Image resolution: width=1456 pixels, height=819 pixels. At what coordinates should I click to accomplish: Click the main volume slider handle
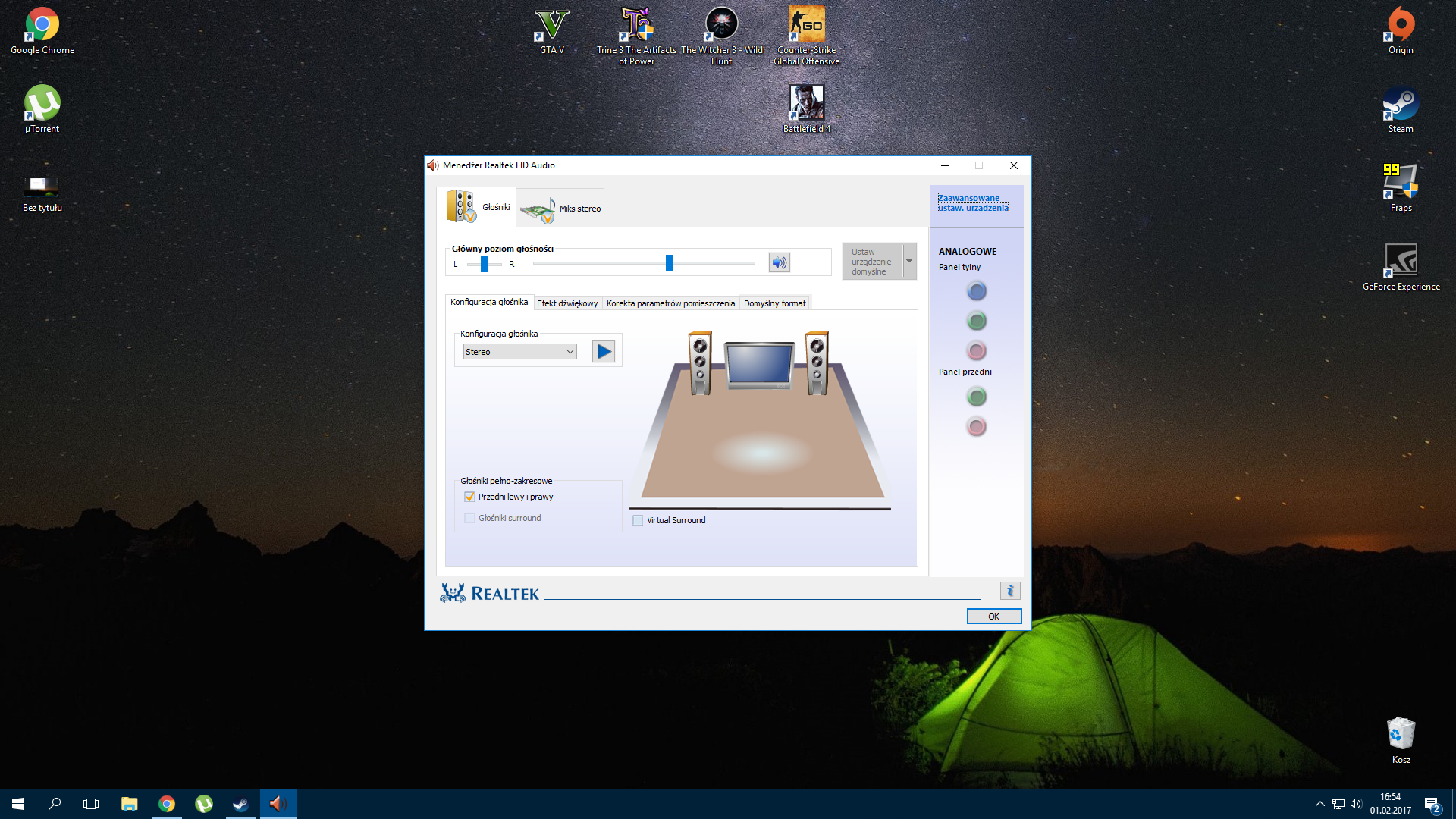[x=669, y=262]
